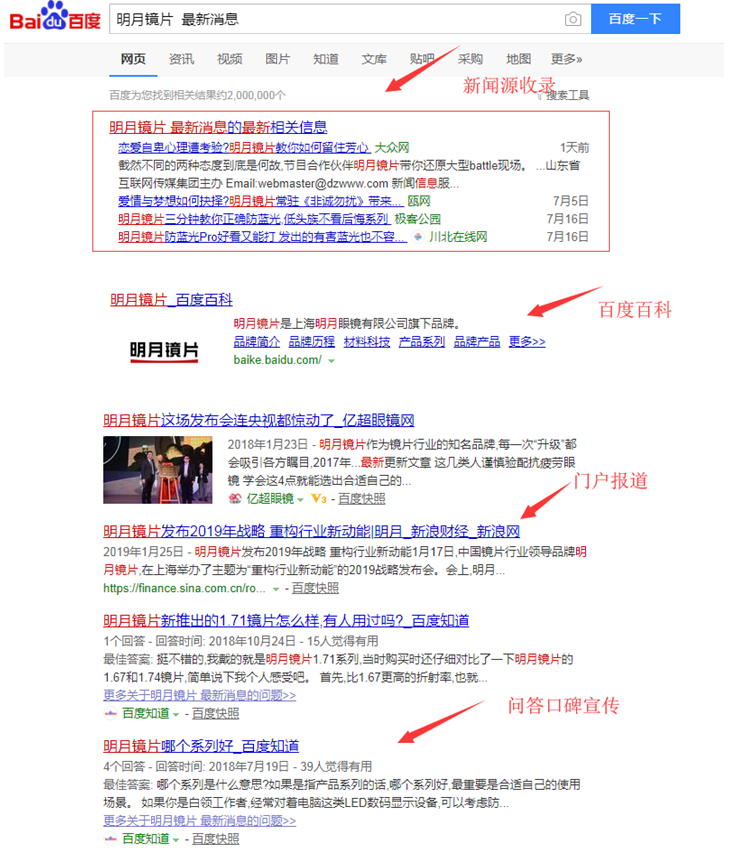Click the 明月镜片 brand logo thumbnail
Screen dimensions: 730x852
pos(164,350)
